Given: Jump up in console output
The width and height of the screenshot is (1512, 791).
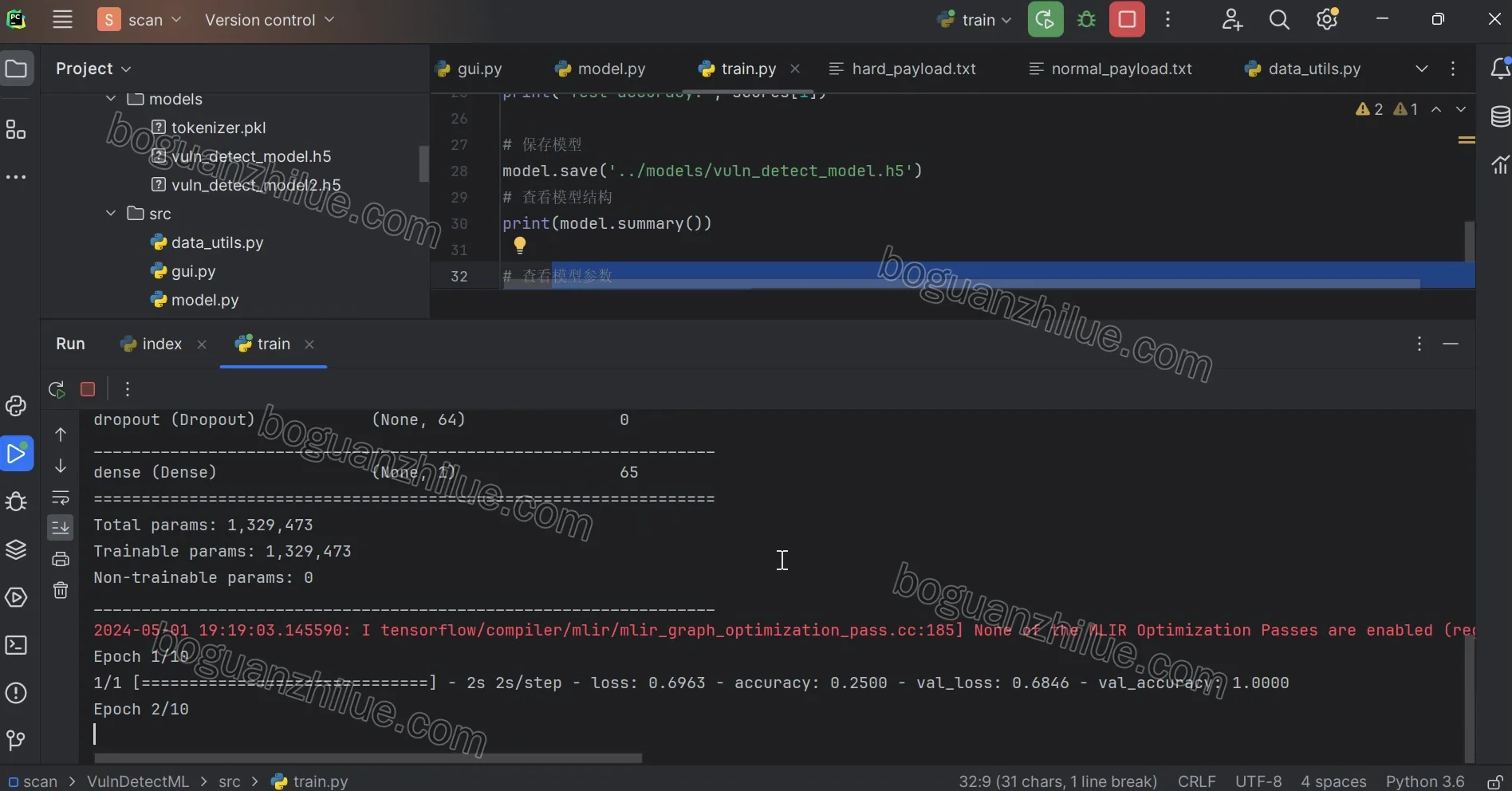Looking at the screenshot, I should [x=61, y=434].
